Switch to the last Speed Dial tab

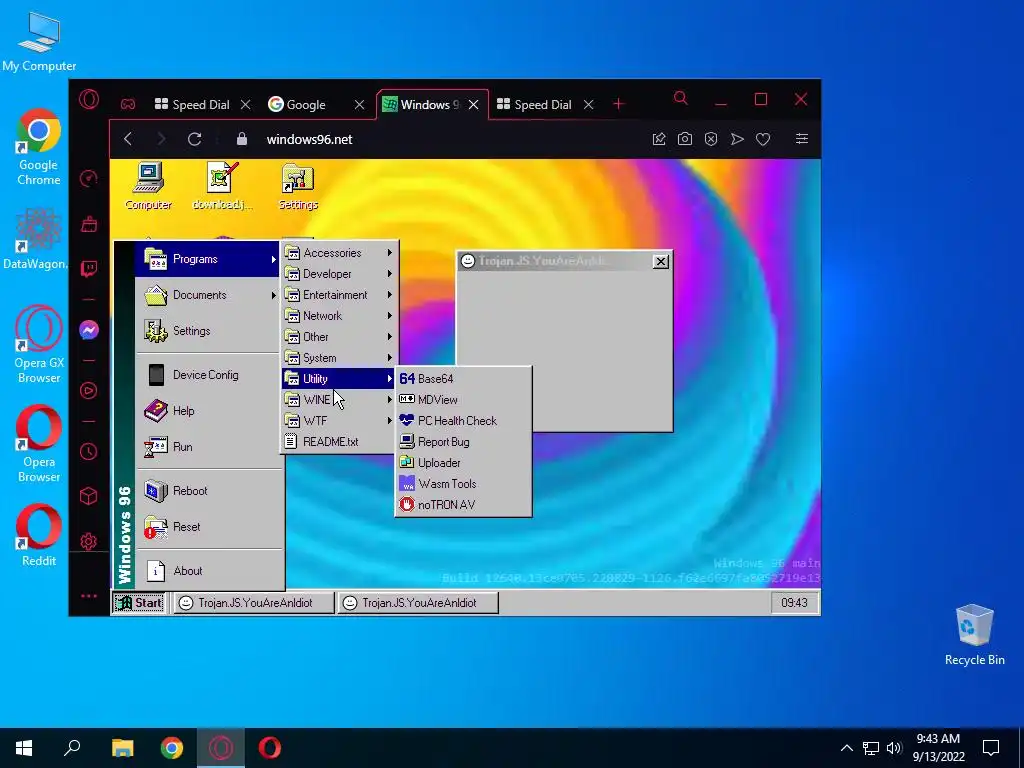point(544,104)
